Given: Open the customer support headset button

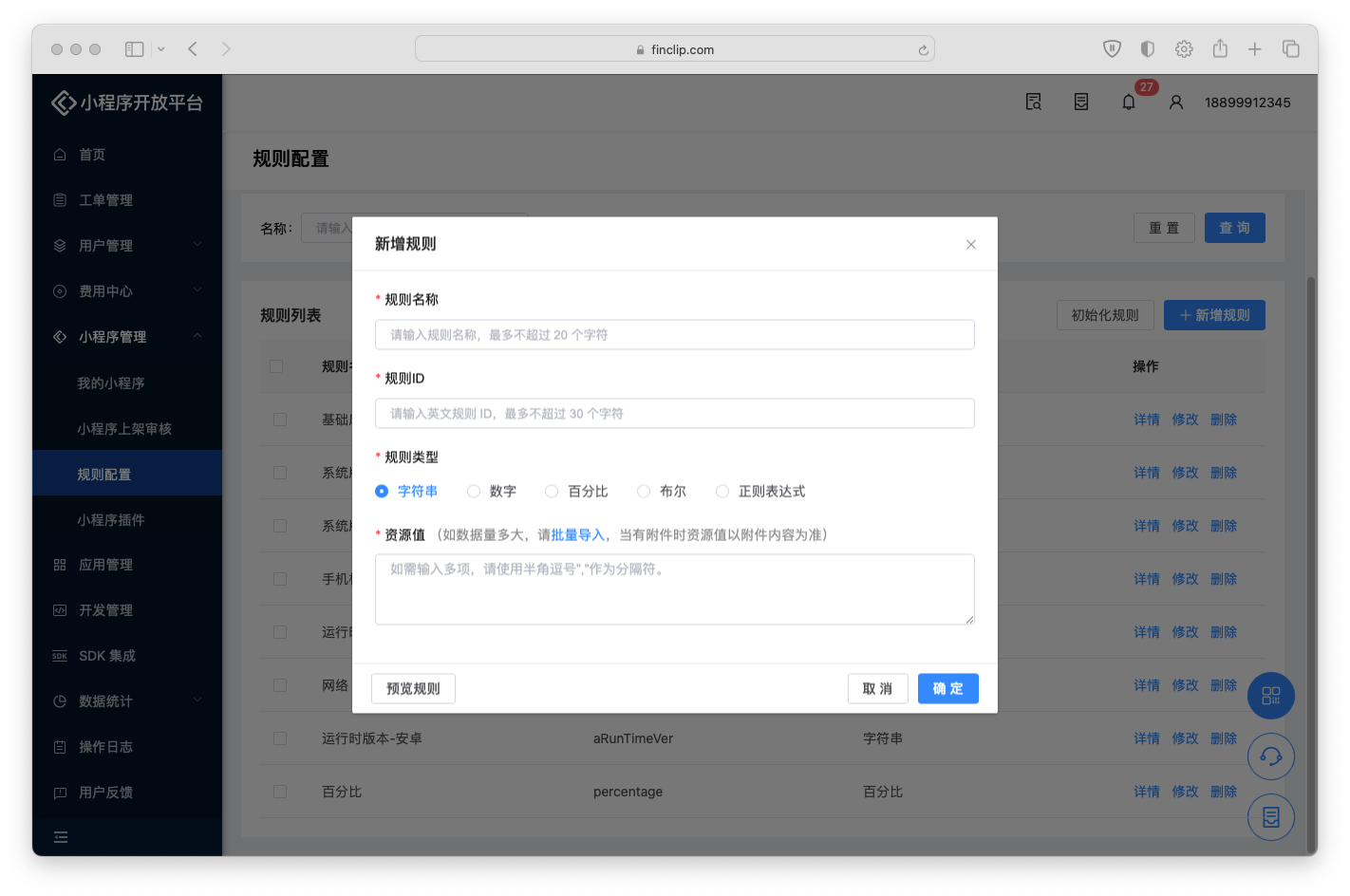Looking at the screenshot, I should (1270, 756).
